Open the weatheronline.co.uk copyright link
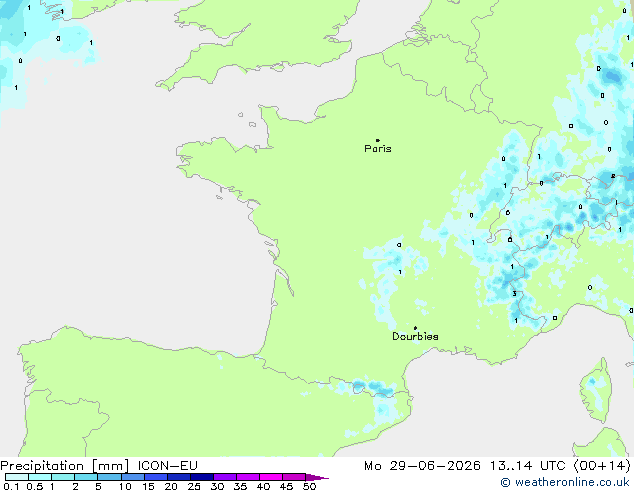Screen dimensions: 634x490 coord(565,482)
